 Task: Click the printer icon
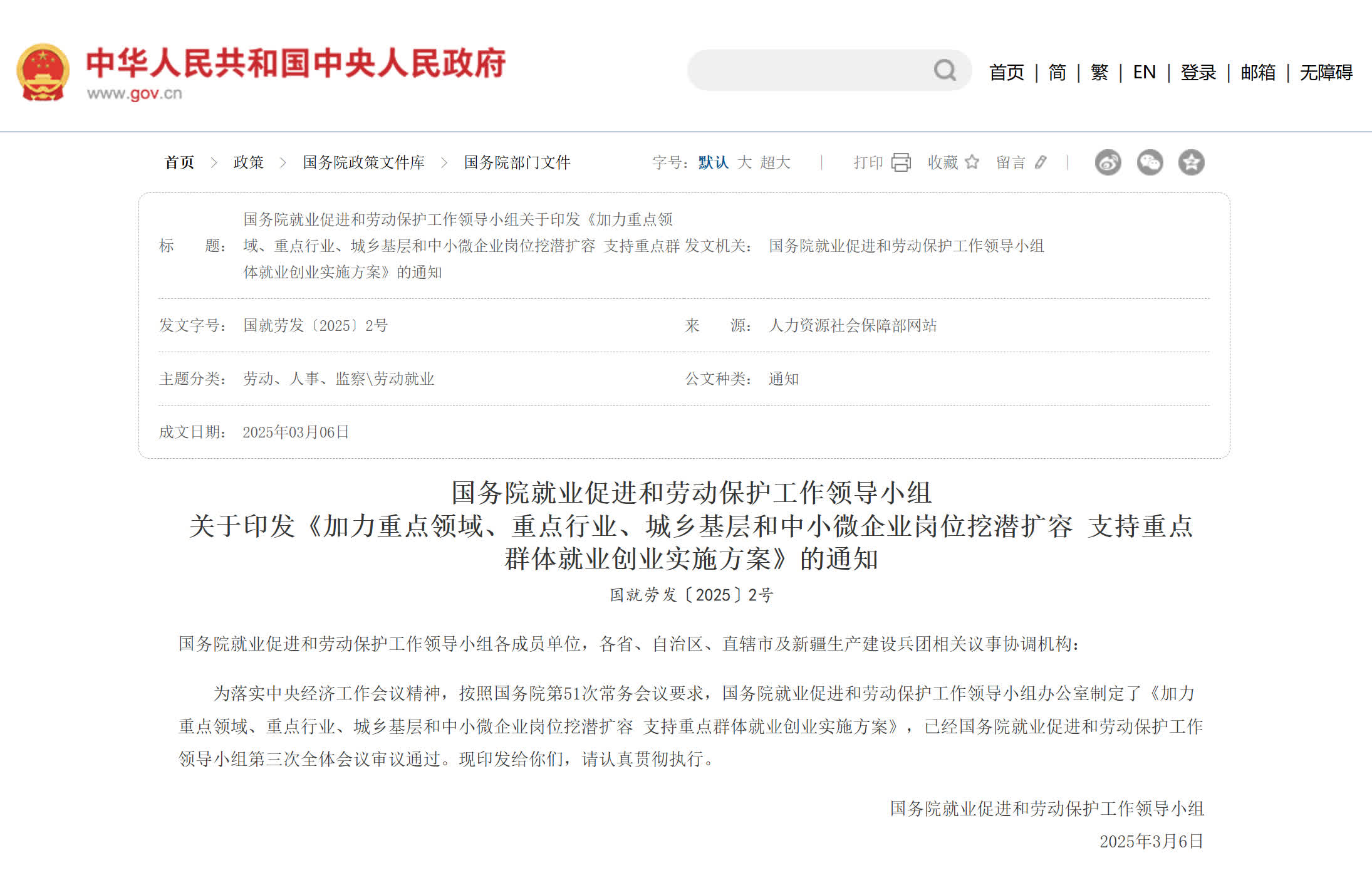coord(901,162)
